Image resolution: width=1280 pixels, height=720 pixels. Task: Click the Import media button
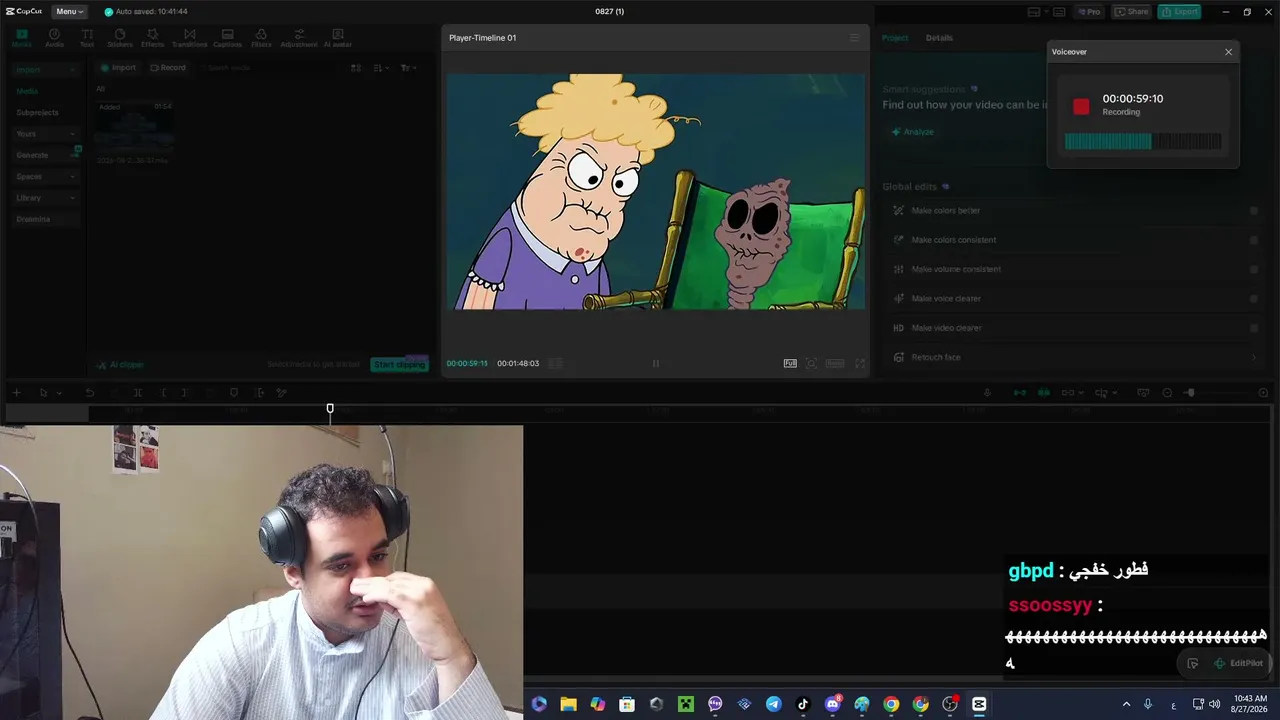[x=118, y=68]
